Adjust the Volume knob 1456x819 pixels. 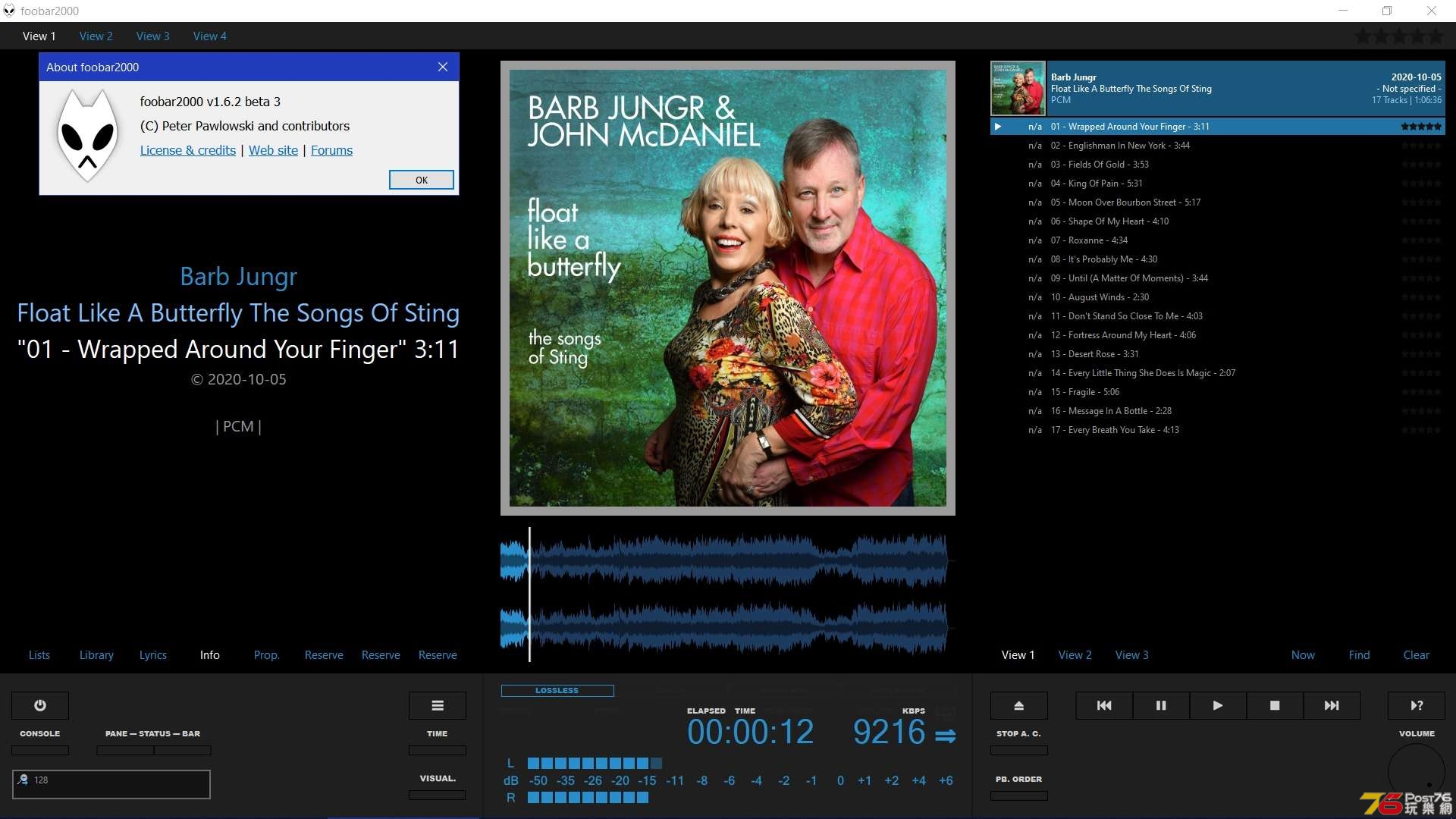pyautogui.click(x=1417, y=772)
